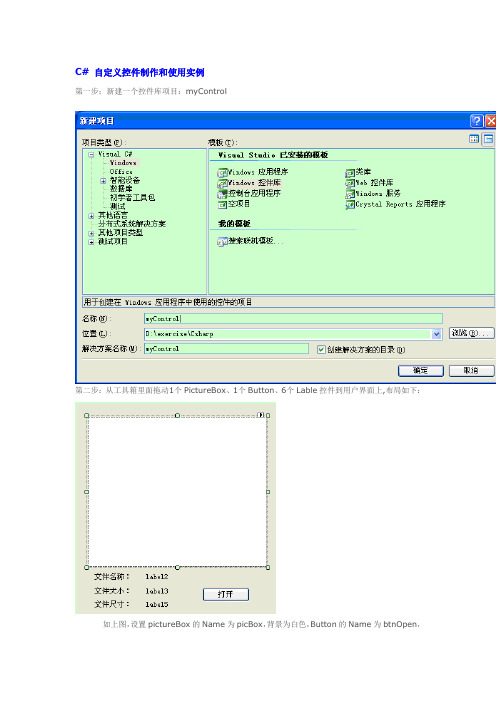Select 分布式系统解决方案 project type
This screenshot has height=702, width=496.
(132, 224)
